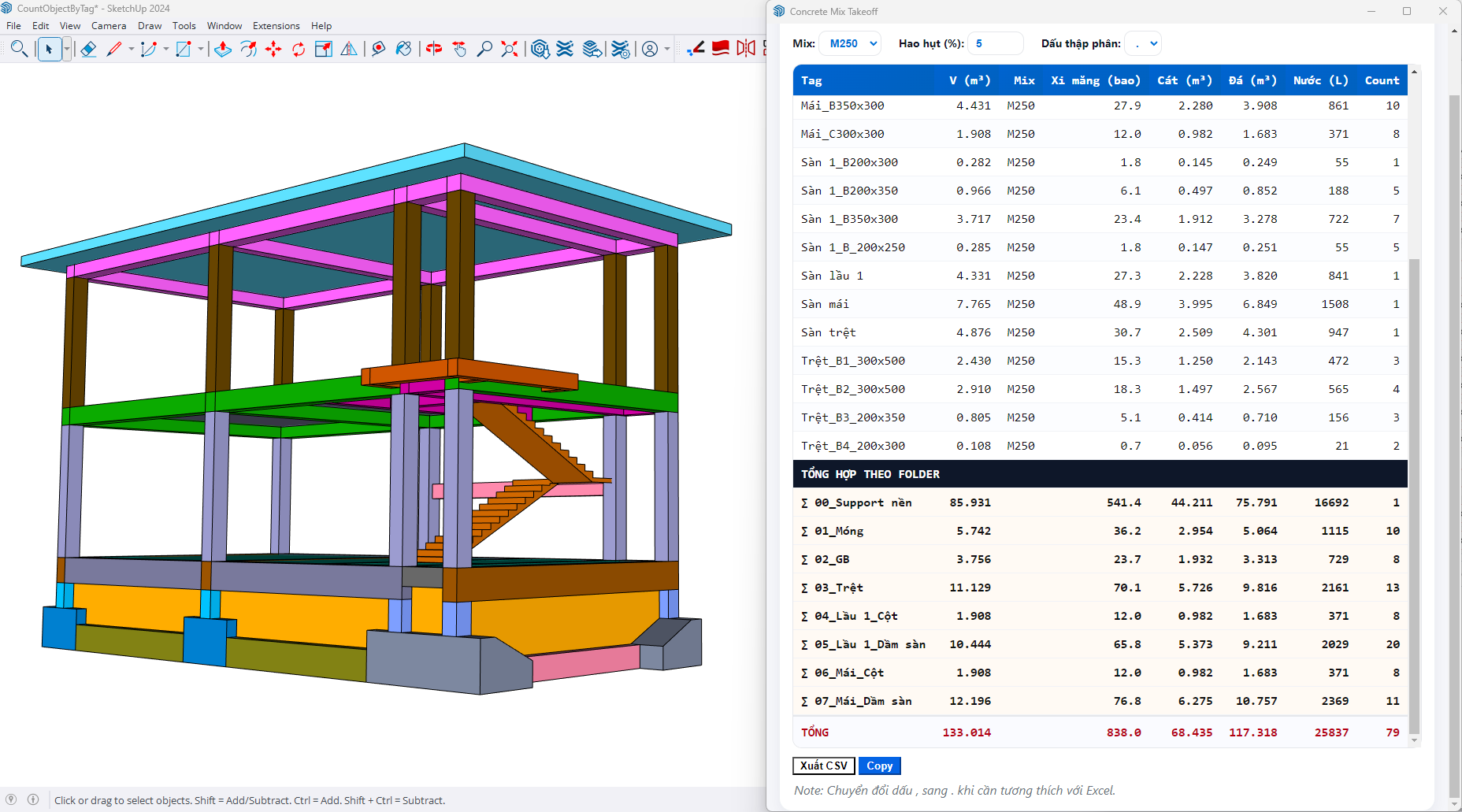Open the Mix grade M250 dropdown
Viewport: 1462px width, 812px height.
click(851, 44)
